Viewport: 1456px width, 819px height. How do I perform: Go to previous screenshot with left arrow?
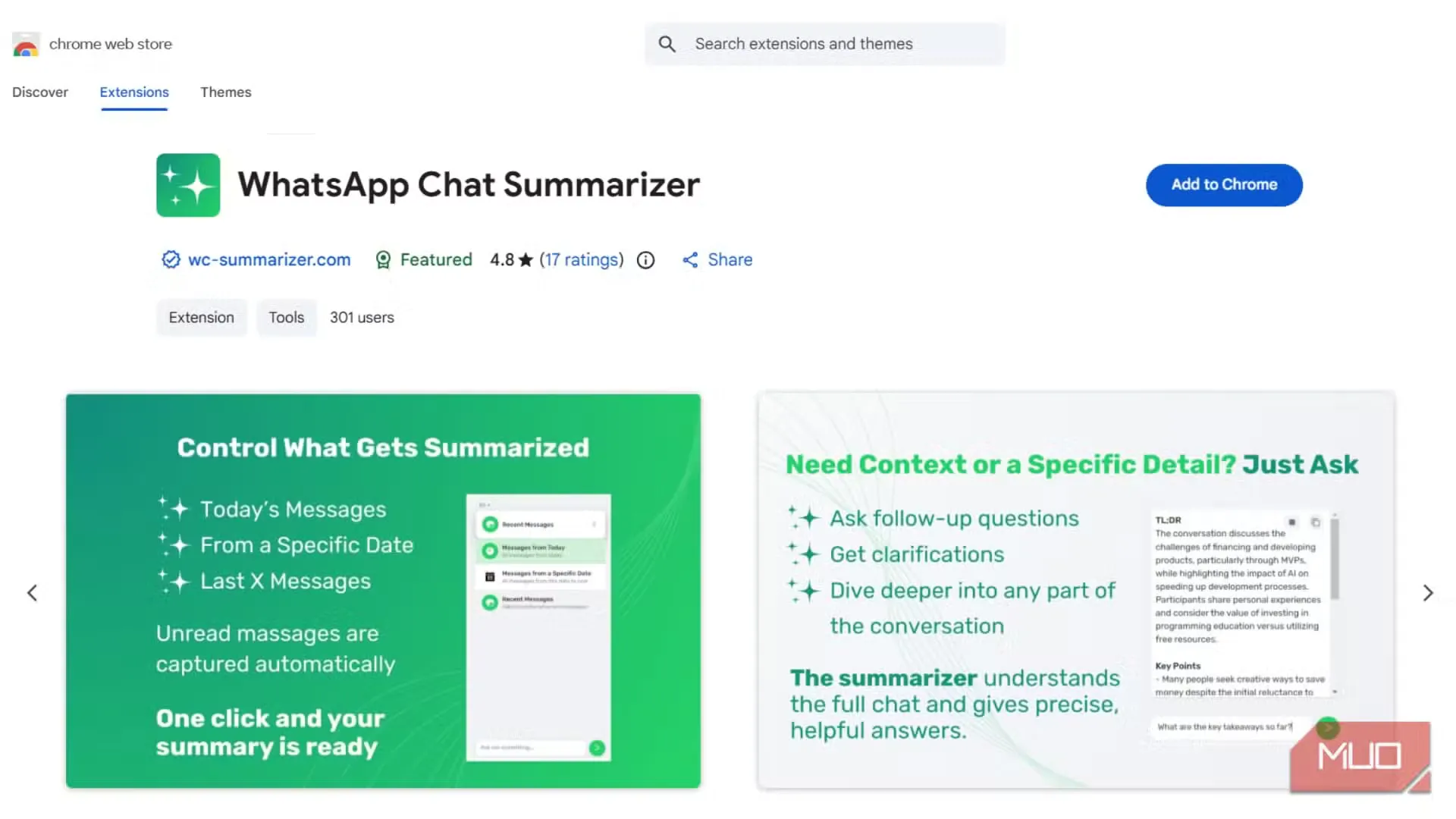(32, 592)
